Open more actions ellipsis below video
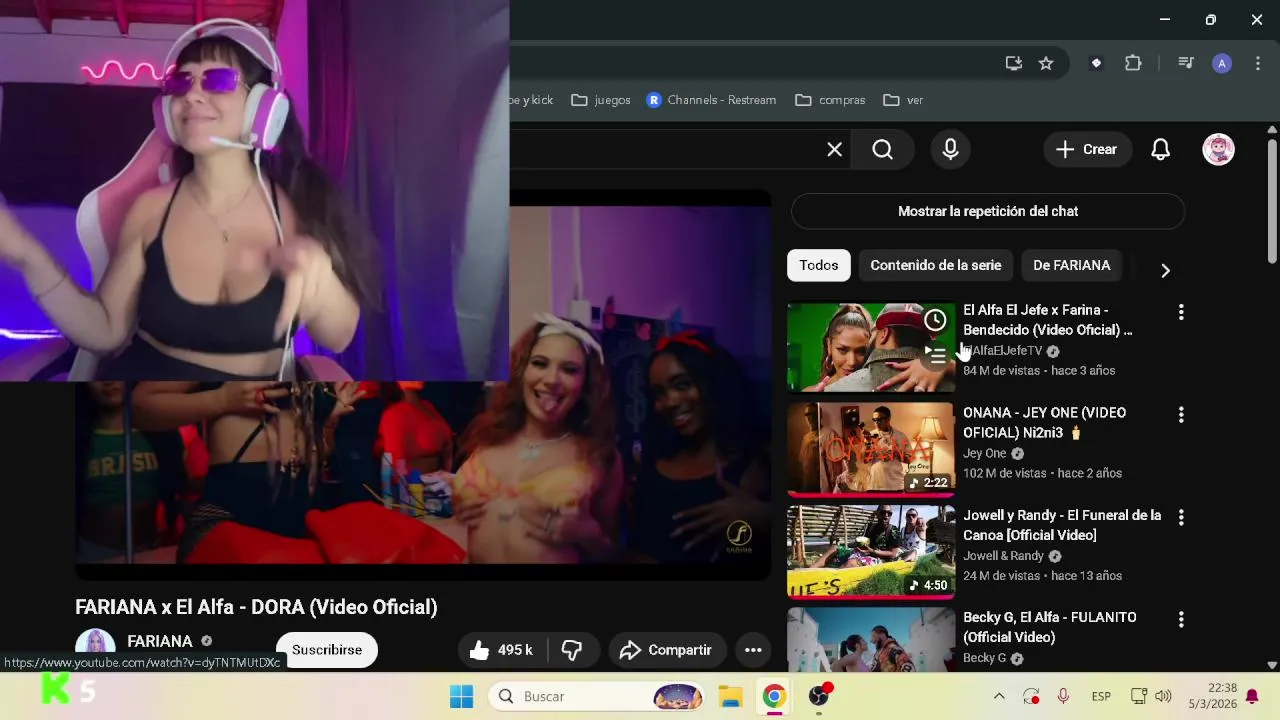The height and width of the screenshot is (720, 1280). pyautogui.click(x=753, y=650)
